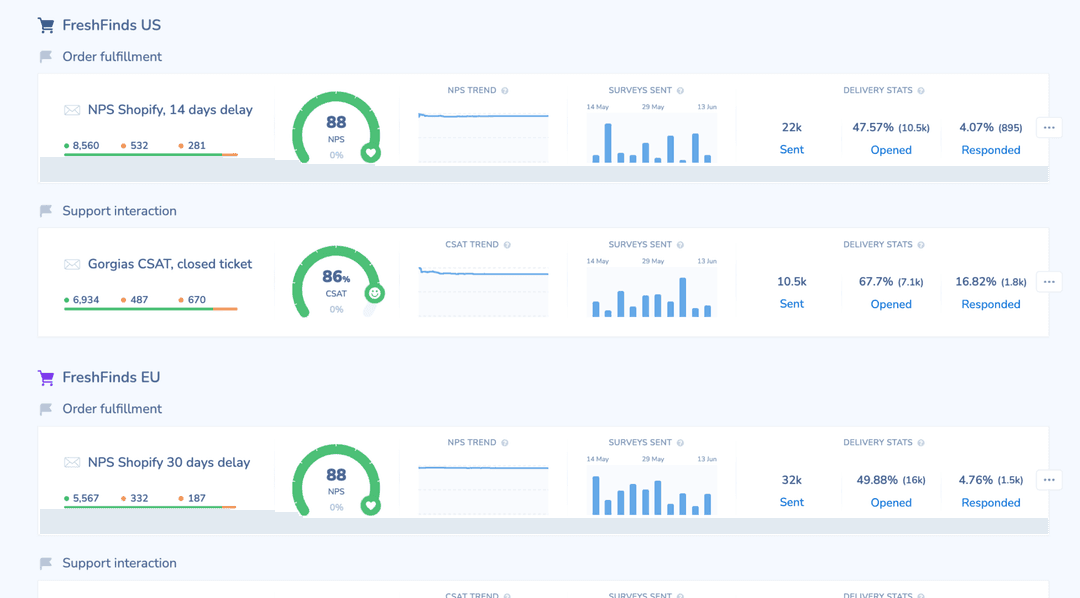
Task: Click response distribution bar under 5,567 counts
Action: tap(151, 508)
